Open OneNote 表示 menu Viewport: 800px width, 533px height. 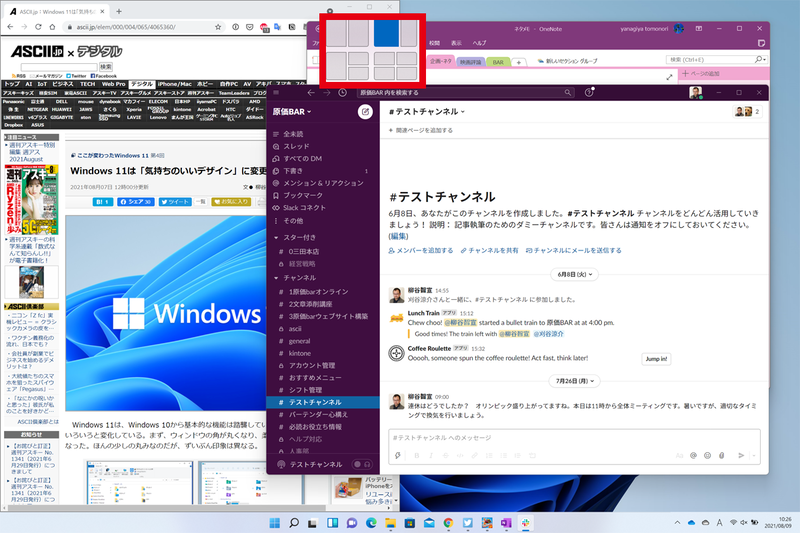click(x=456, y=43)
